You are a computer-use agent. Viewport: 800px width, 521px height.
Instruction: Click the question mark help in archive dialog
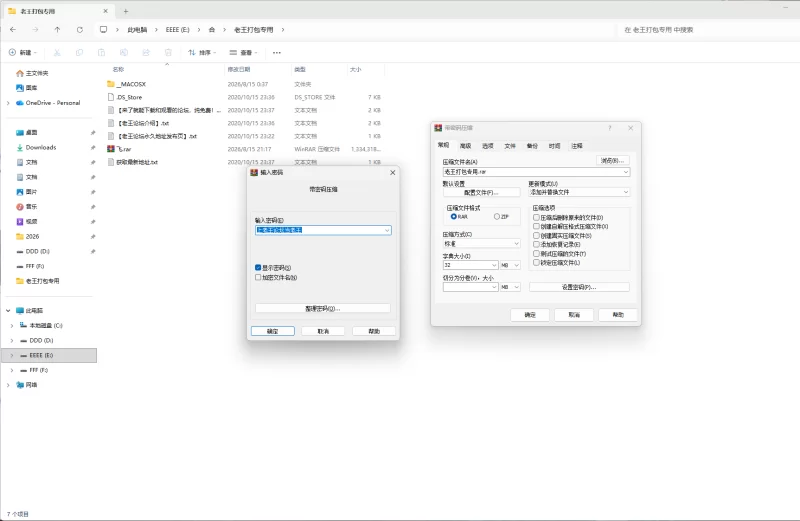[609, 128]
